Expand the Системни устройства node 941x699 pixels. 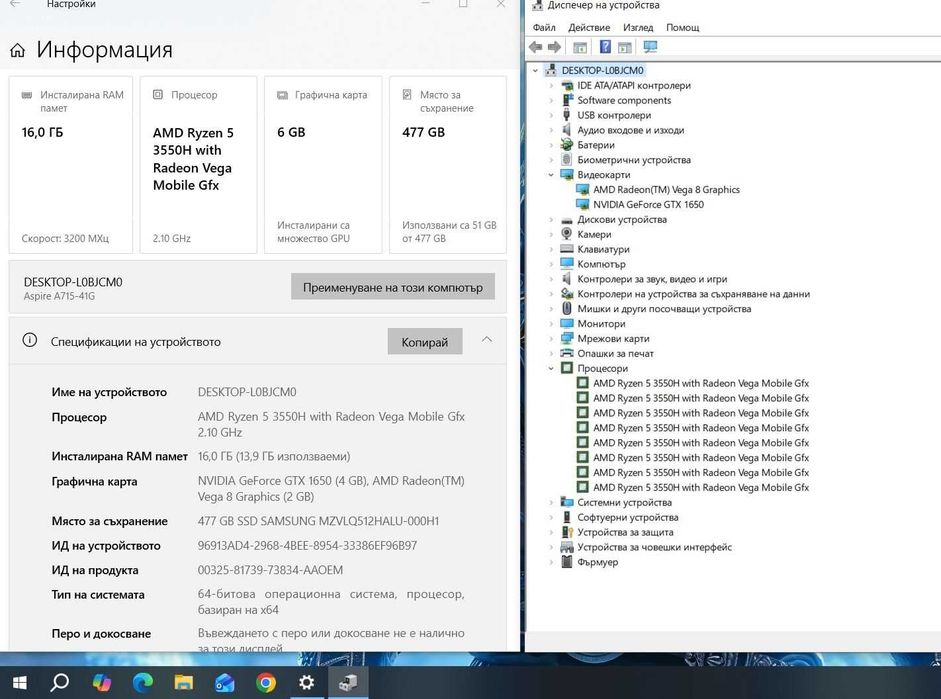551,502
